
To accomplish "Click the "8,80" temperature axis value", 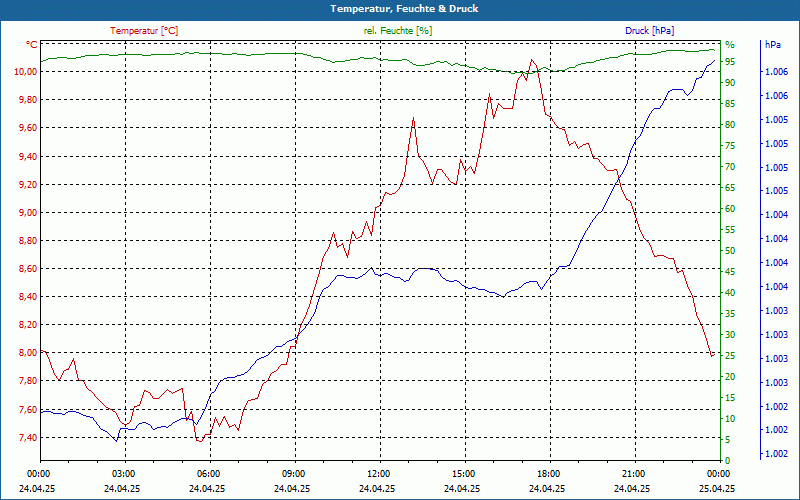I will pyautogui.click(x=28, y=241).
